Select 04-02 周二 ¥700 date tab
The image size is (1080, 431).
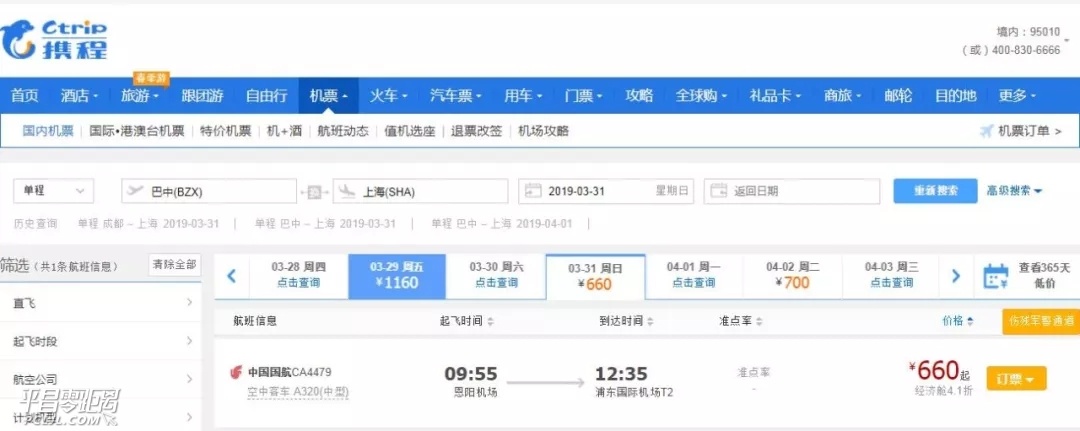point(792,276)
